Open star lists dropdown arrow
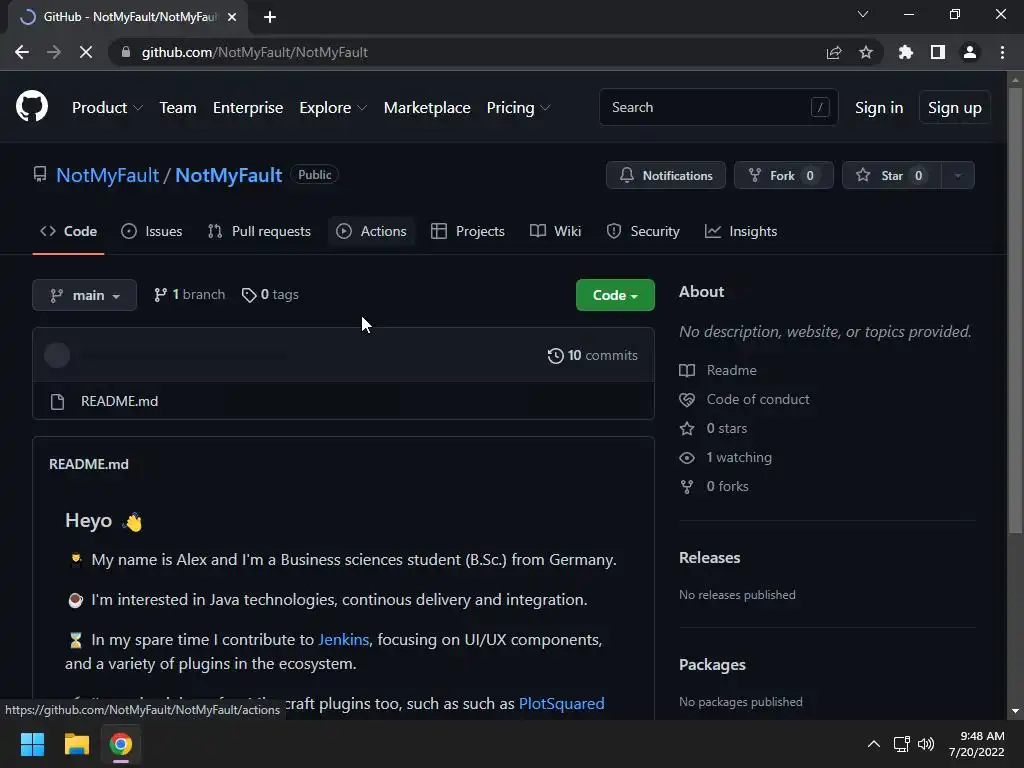 pyautogui.click(x=958, y=175)
